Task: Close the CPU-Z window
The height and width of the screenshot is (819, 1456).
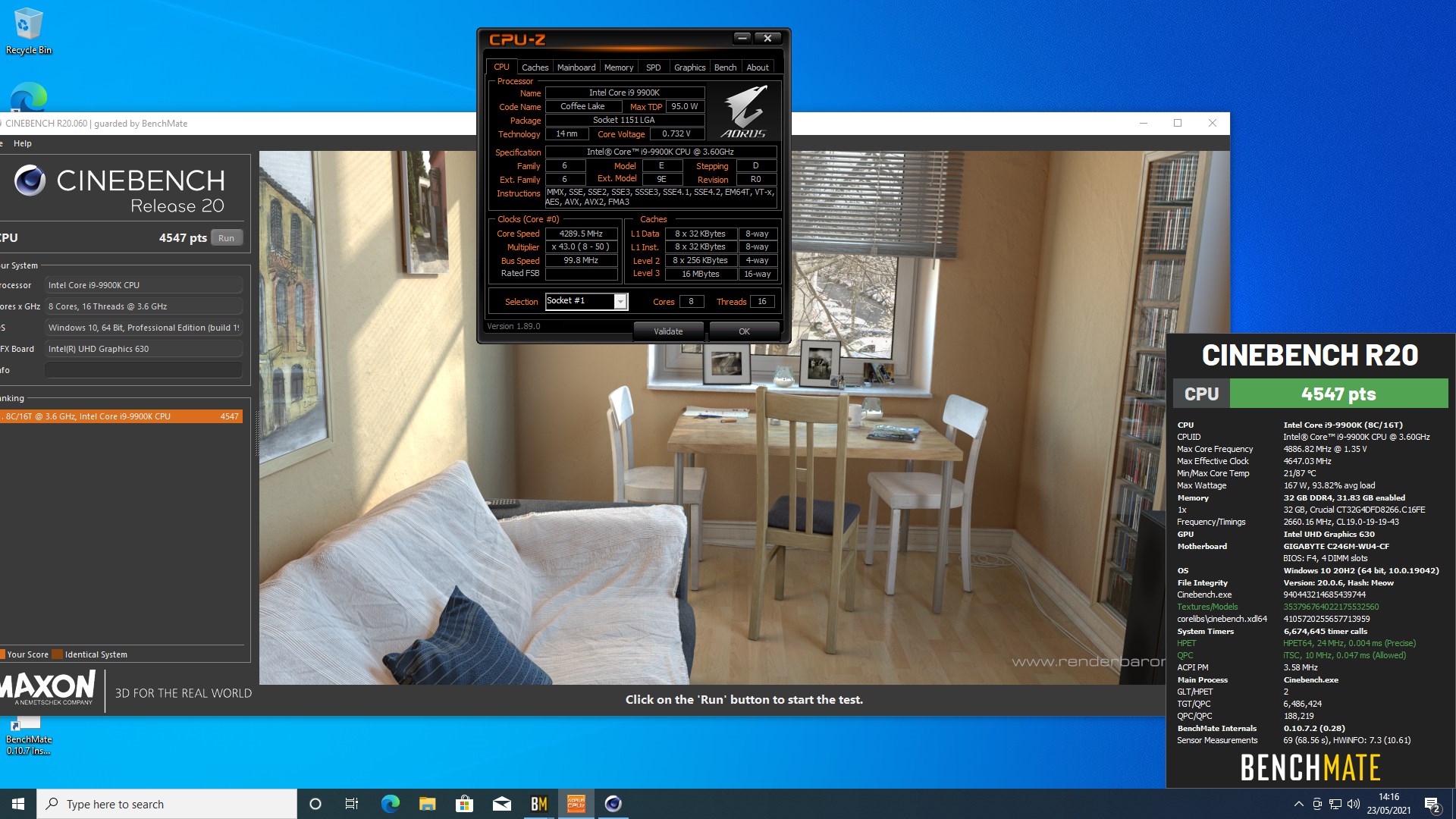Action: 767,38
